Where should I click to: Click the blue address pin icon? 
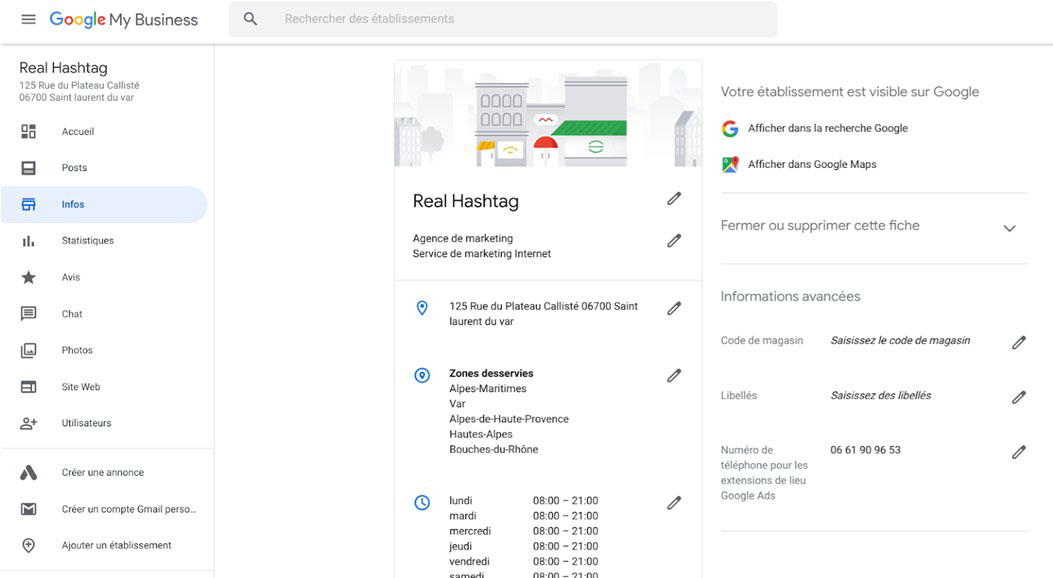click(x=422, y=308)
